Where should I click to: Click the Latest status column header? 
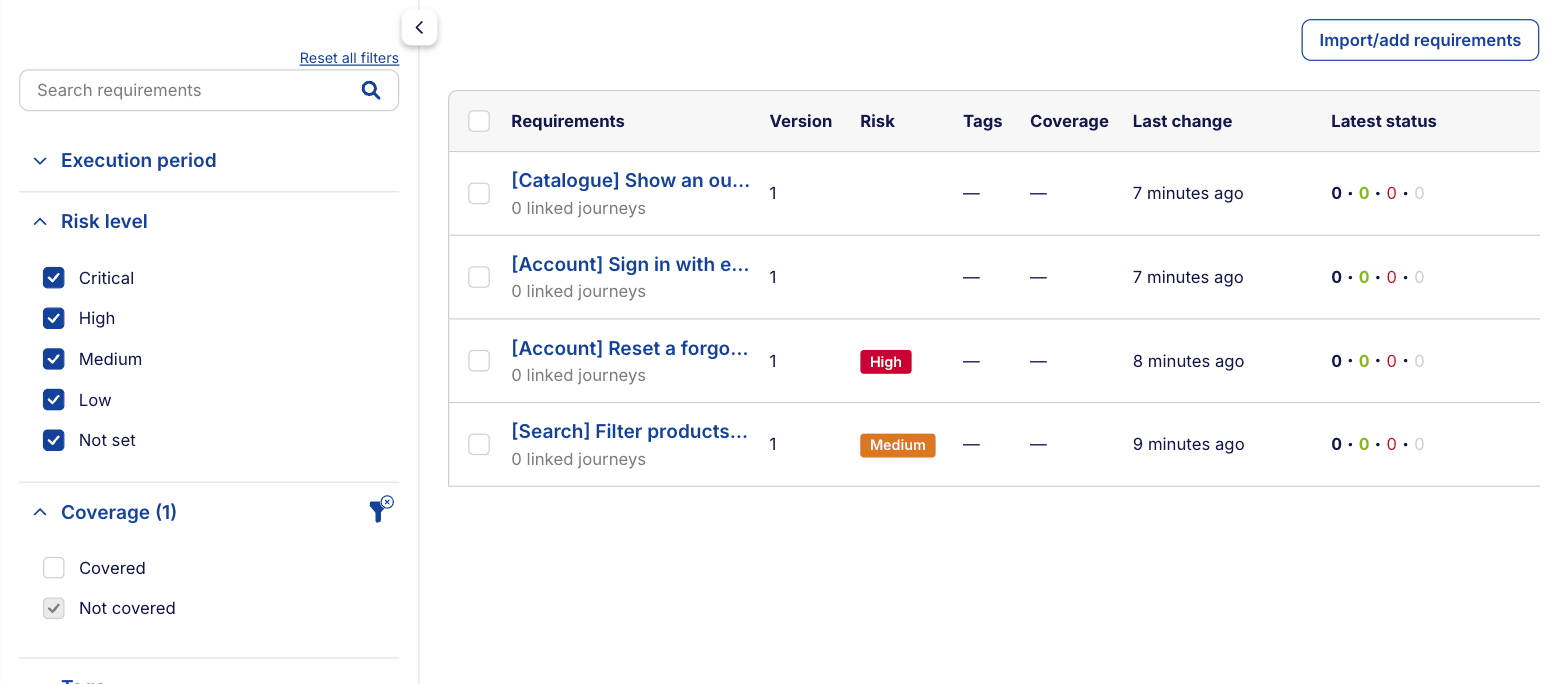click(x=1384, y=121)
